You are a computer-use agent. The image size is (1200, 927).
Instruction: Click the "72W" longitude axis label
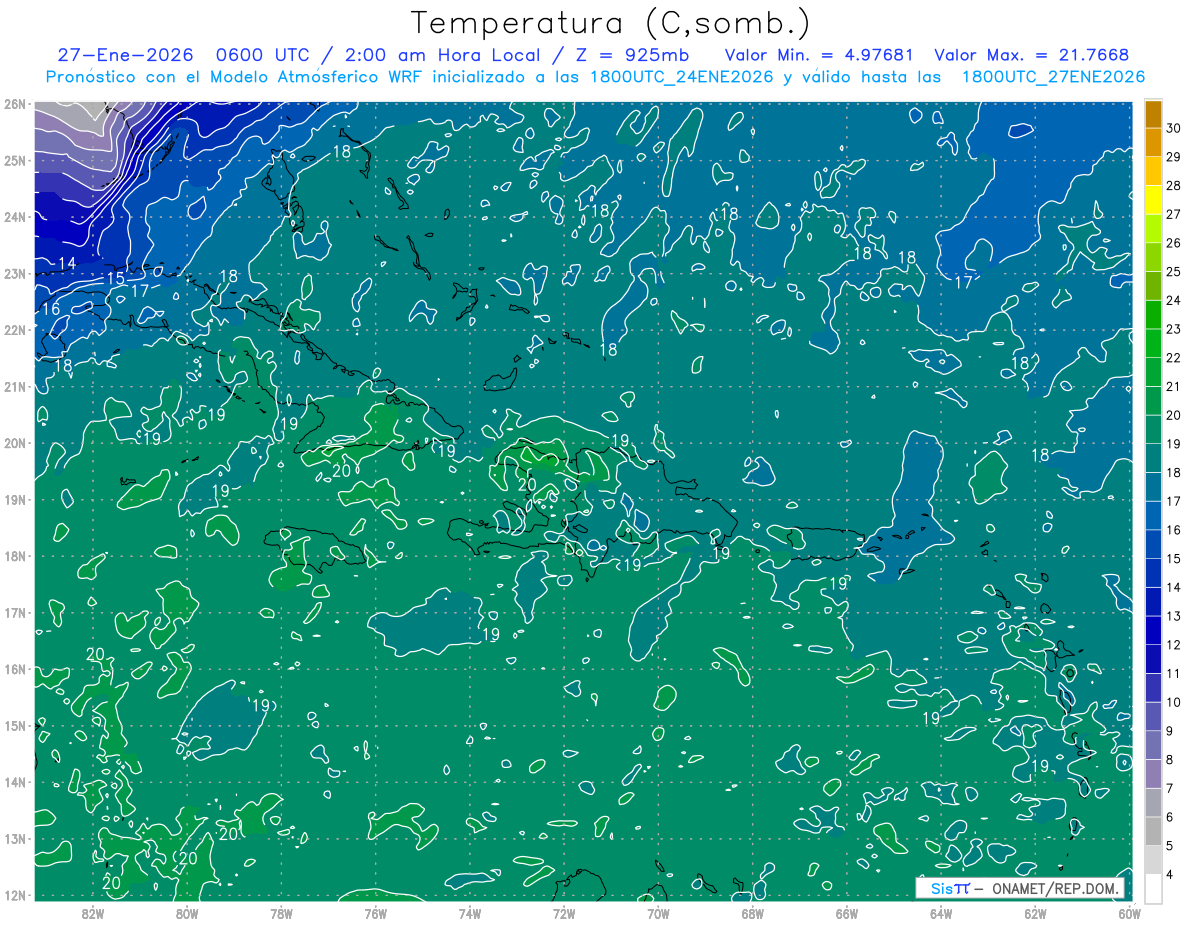[x=564, y=913]
